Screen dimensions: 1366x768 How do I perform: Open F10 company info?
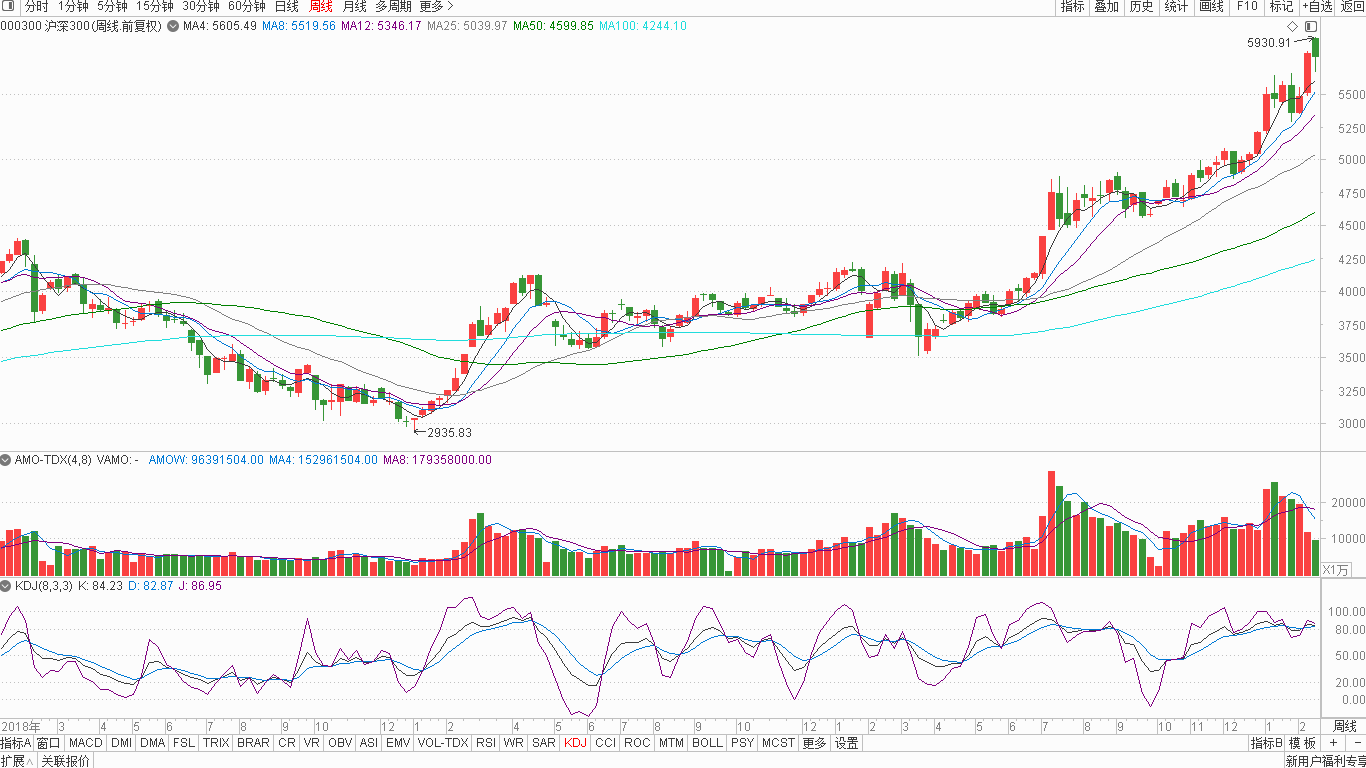point(1246,6)
